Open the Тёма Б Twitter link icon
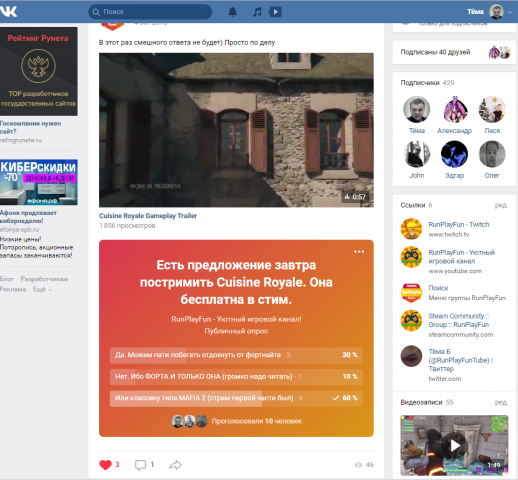The height and width of the screenshot is (480, 518). coord(411,356)
